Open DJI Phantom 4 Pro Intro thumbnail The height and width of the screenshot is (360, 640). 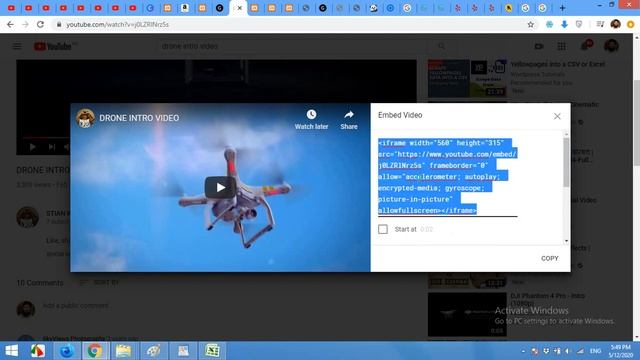tap(467, 314)
